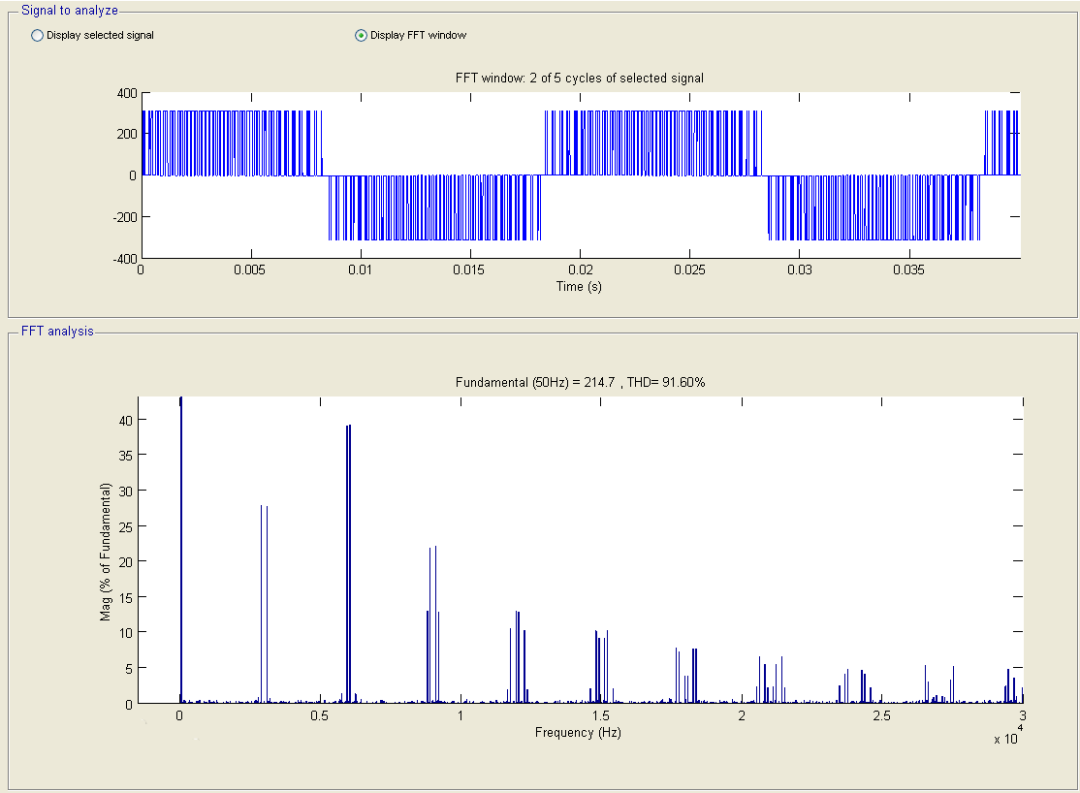Click the 400 amplitude tick label
Image resolution: width=1080 pixels, height=793 pixels.
point(125,94)
